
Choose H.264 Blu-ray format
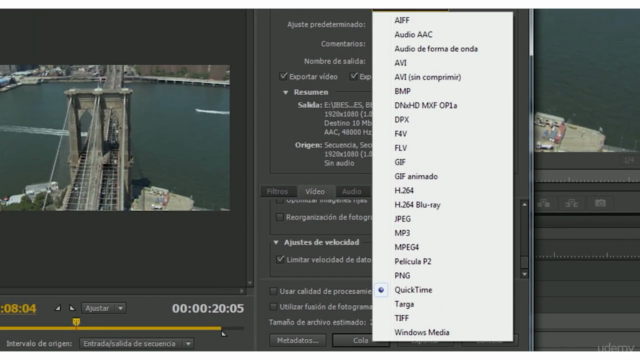[x=417, y=205]
